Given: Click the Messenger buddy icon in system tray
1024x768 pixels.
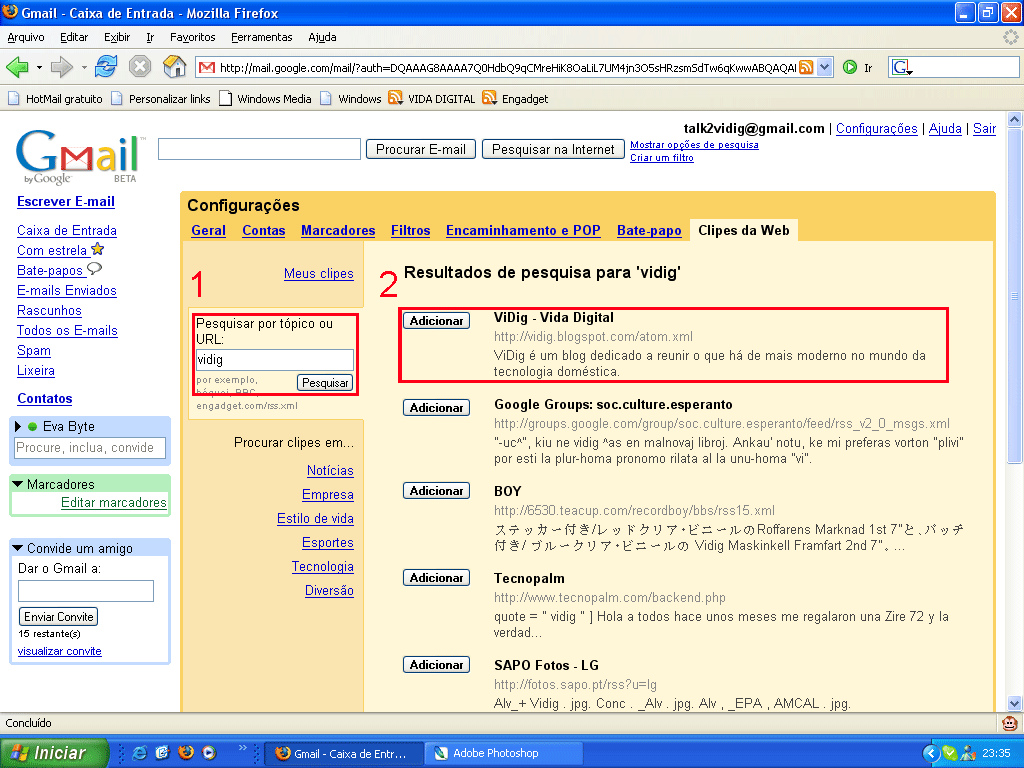Looking at the screenshot, I should pyautogui.click(x=968, y=753).
